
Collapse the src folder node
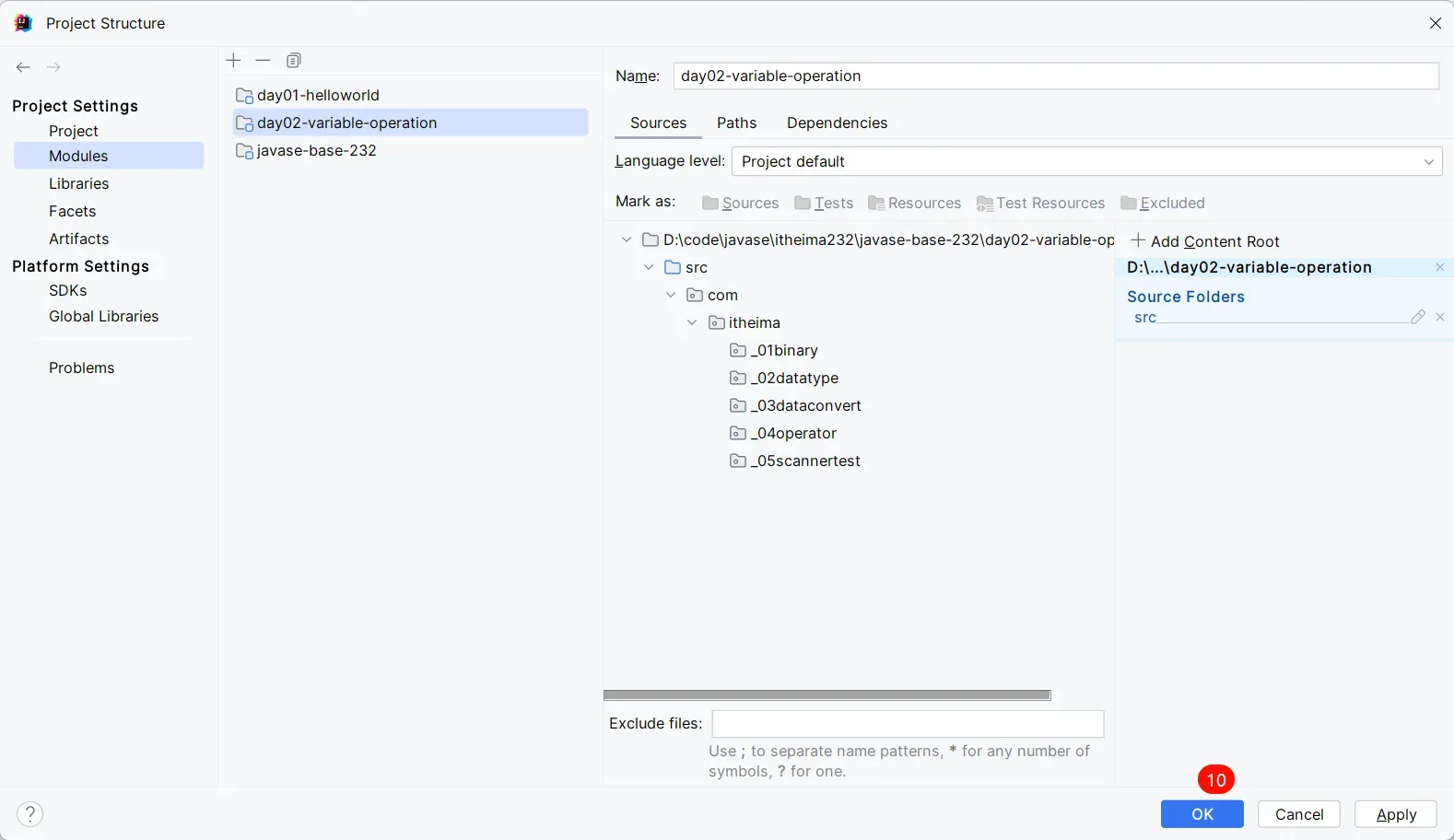pyautogui.click(x=649, y=267)
